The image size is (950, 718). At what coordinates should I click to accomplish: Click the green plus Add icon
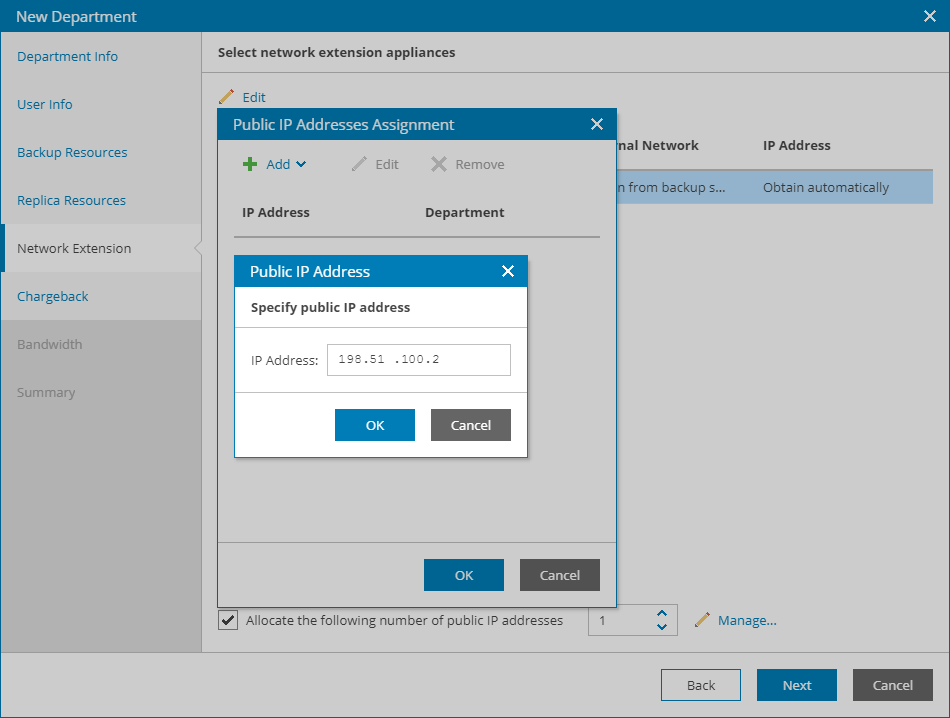250,164
